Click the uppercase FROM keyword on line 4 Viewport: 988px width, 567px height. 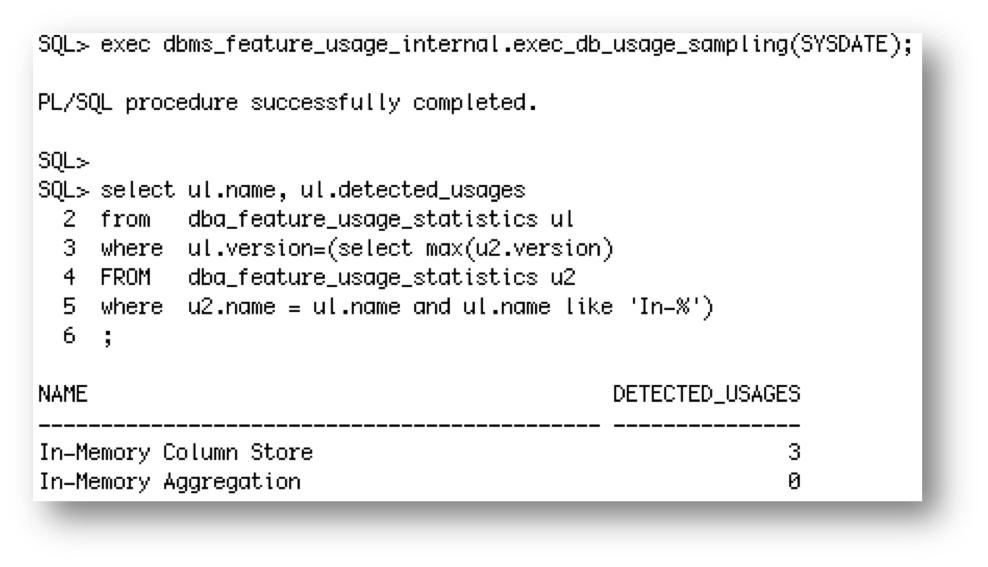pyautogui.click(x=125, y=274)
